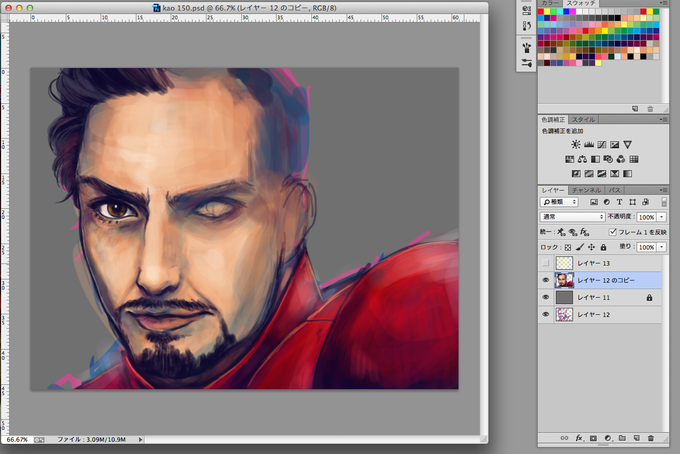Hide the レイヤー 11 layer
The height and width of the screenshot is (454, 680).
click(546, 297)
